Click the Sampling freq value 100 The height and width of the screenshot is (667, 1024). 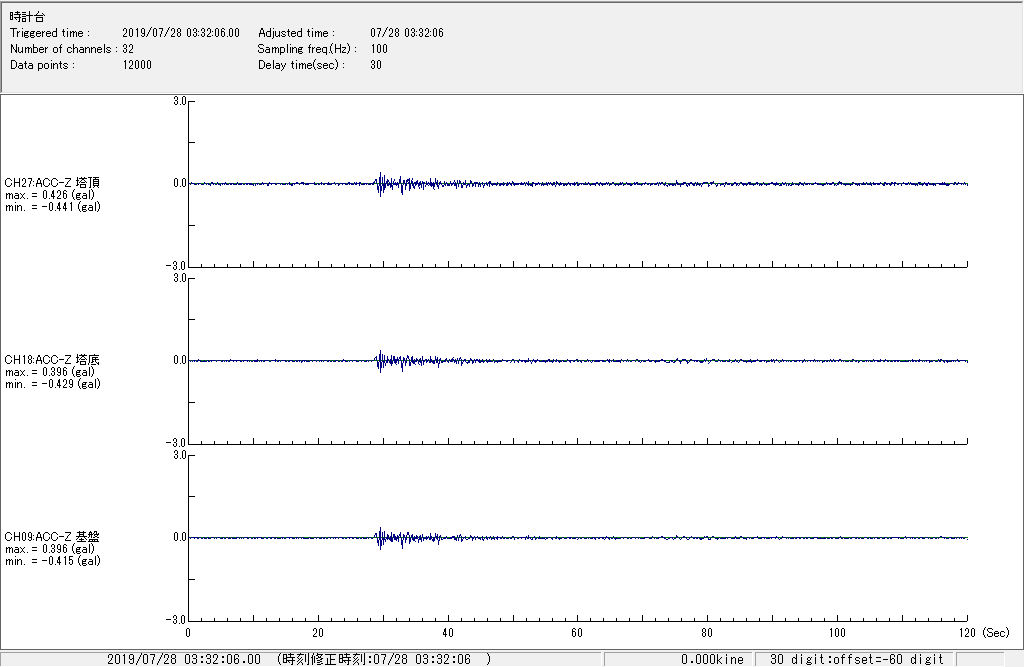point(379,49)
